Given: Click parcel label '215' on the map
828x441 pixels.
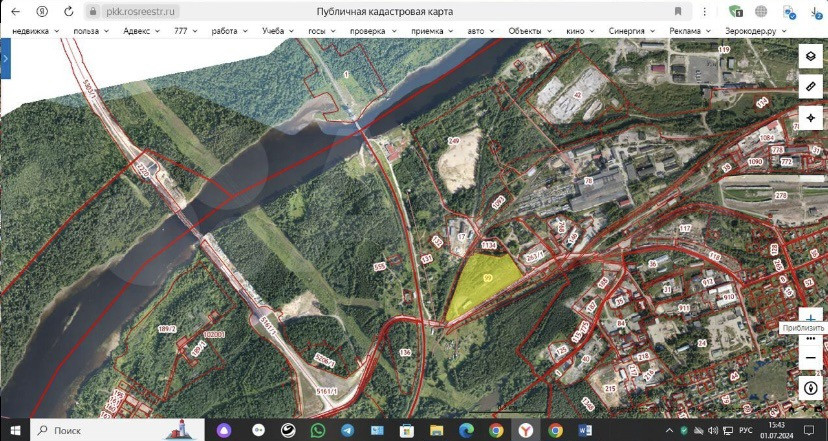Looking at the screenshot, I should 610,389.
